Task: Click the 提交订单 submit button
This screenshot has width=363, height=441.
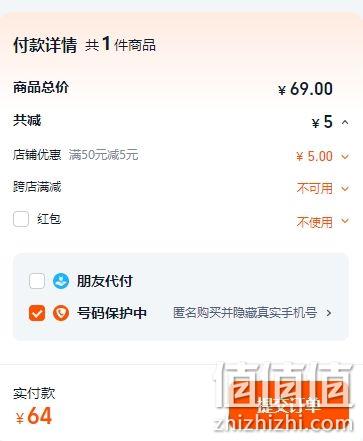Action: coord(289,404)
